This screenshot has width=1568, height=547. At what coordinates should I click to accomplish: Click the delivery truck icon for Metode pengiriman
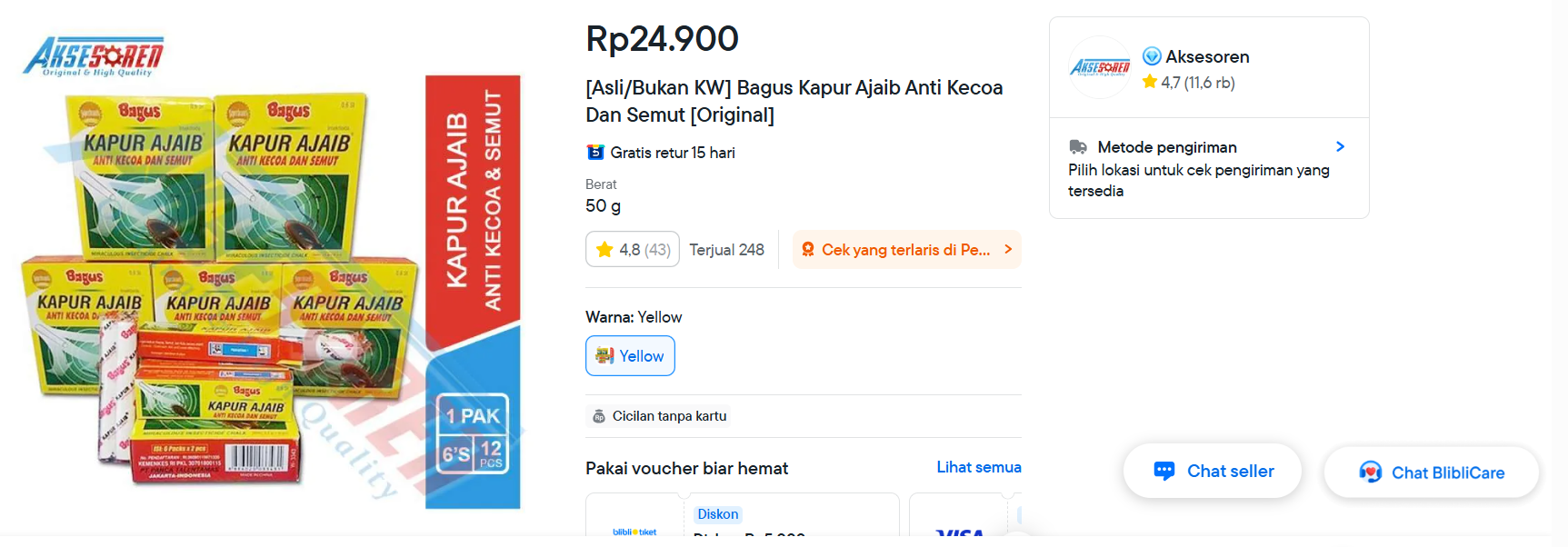point(1078,145)
